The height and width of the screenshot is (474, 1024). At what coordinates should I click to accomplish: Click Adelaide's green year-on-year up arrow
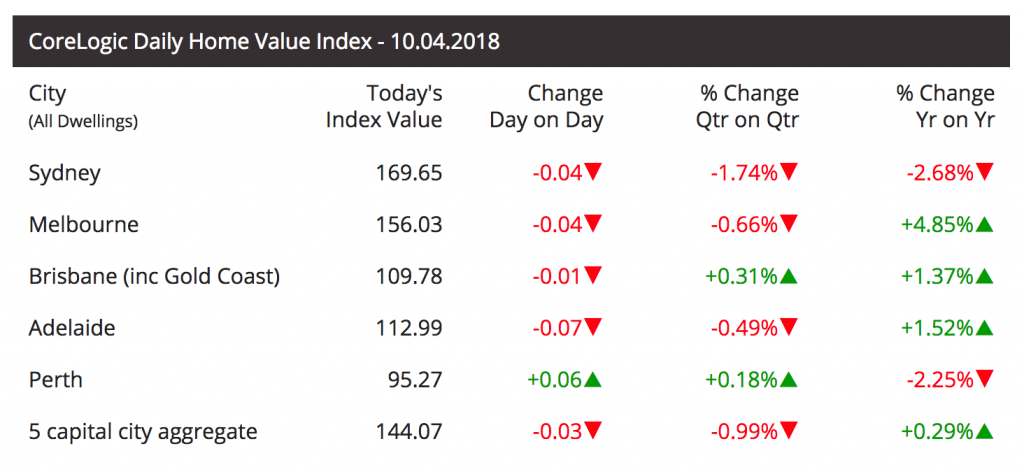click(x=985, y=328)
